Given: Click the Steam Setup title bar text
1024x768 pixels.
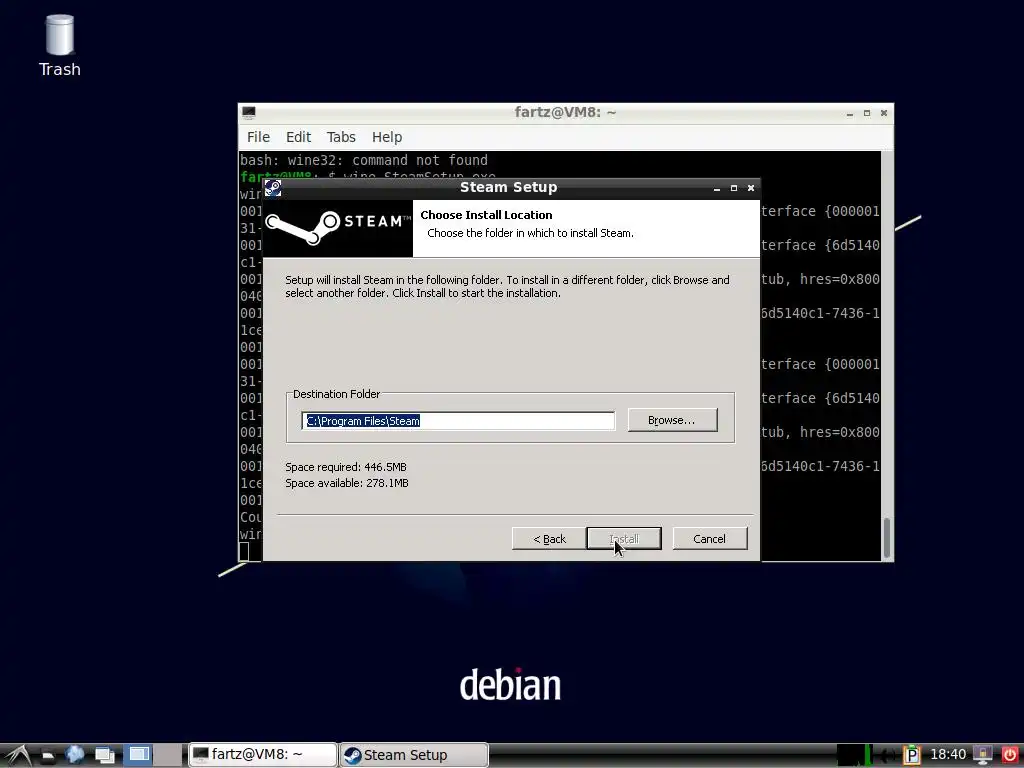Looking at the screenshot, I should [508, 187].
